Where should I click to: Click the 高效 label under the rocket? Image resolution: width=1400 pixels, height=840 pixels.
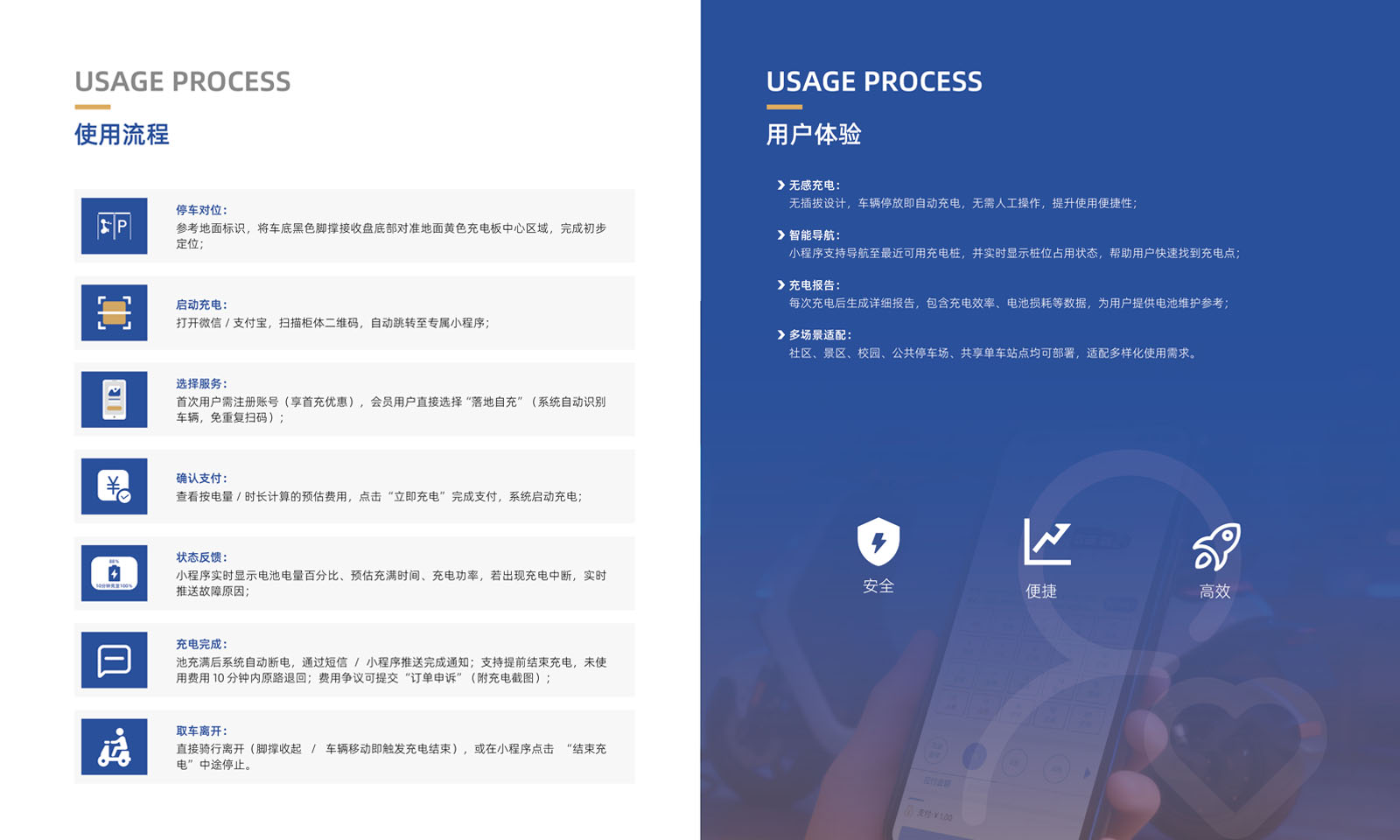(1214, 591)
